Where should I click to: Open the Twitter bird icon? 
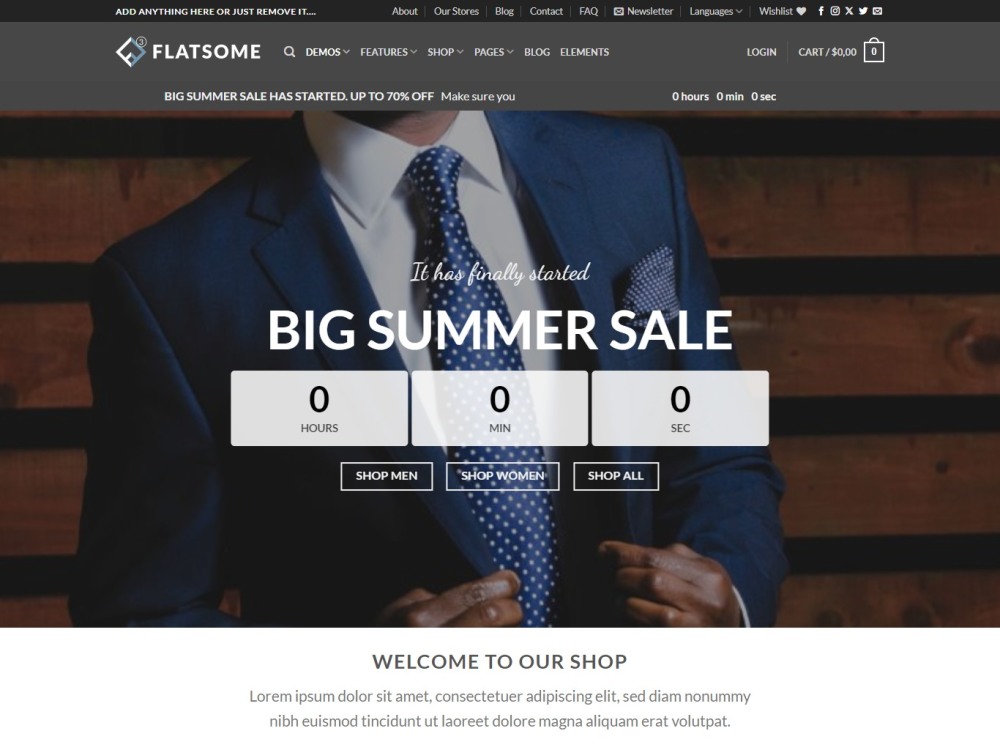tap(863, 11)
